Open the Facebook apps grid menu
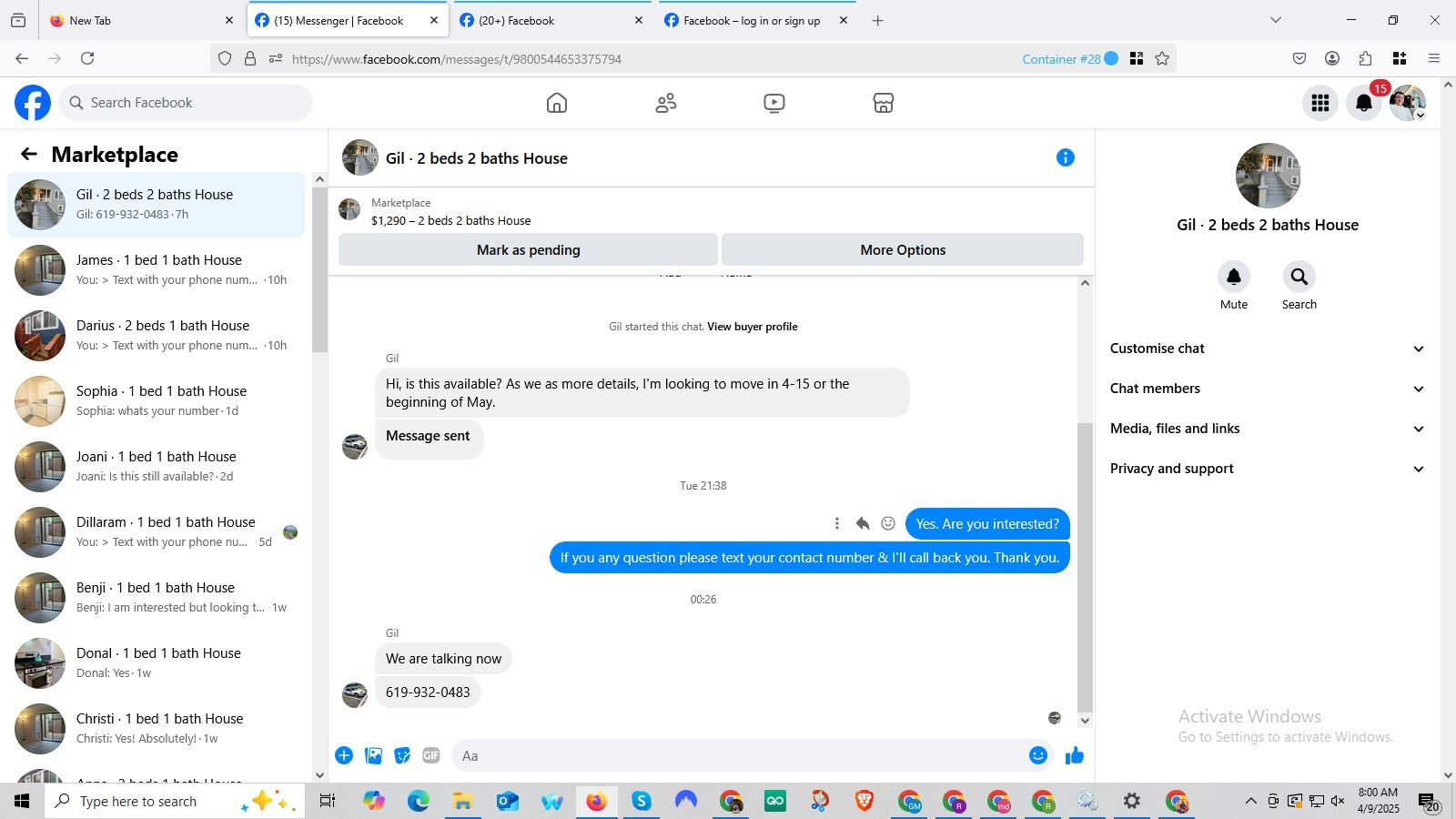 click(x=1320, y=103)
